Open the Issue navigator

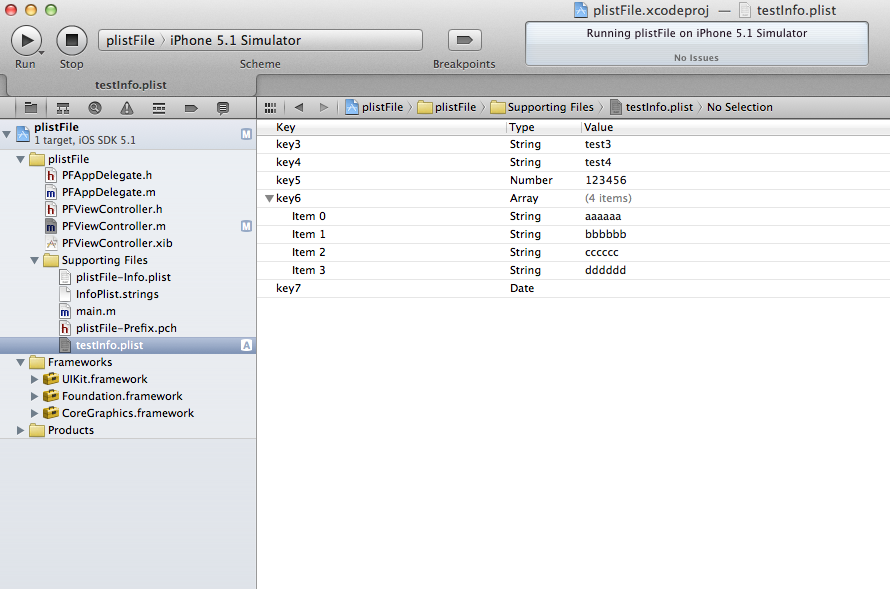127,107
